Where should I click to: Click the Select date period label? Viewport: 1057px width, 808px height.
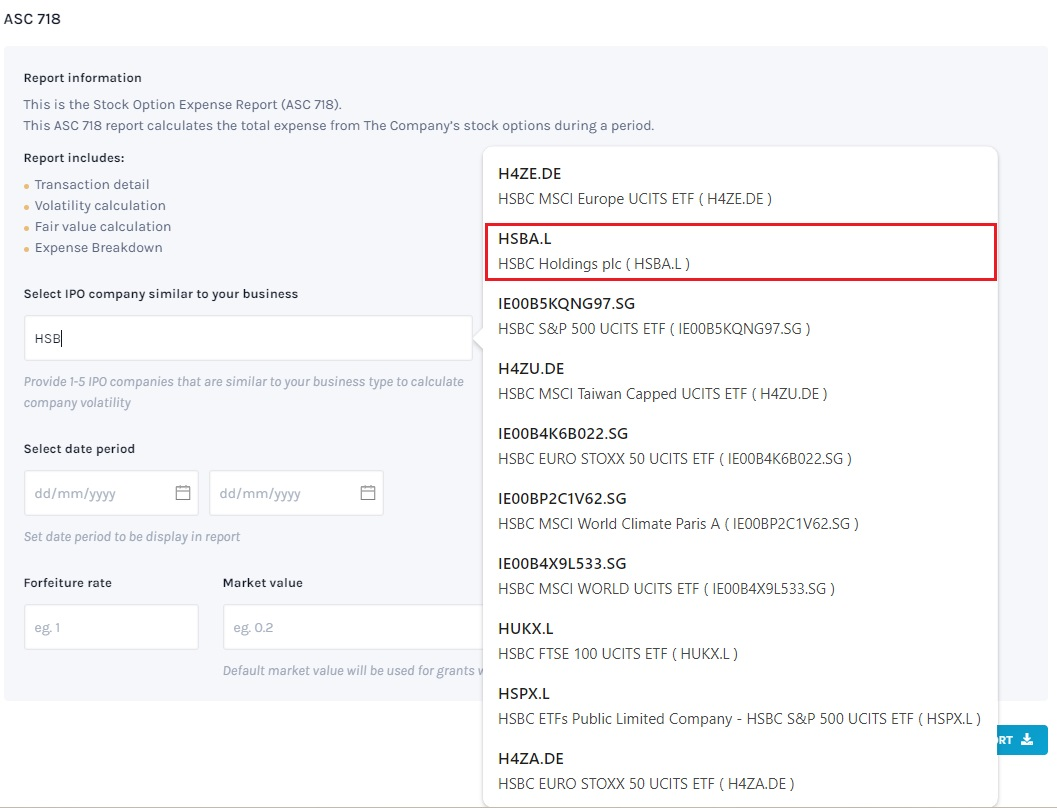point(79,449)
